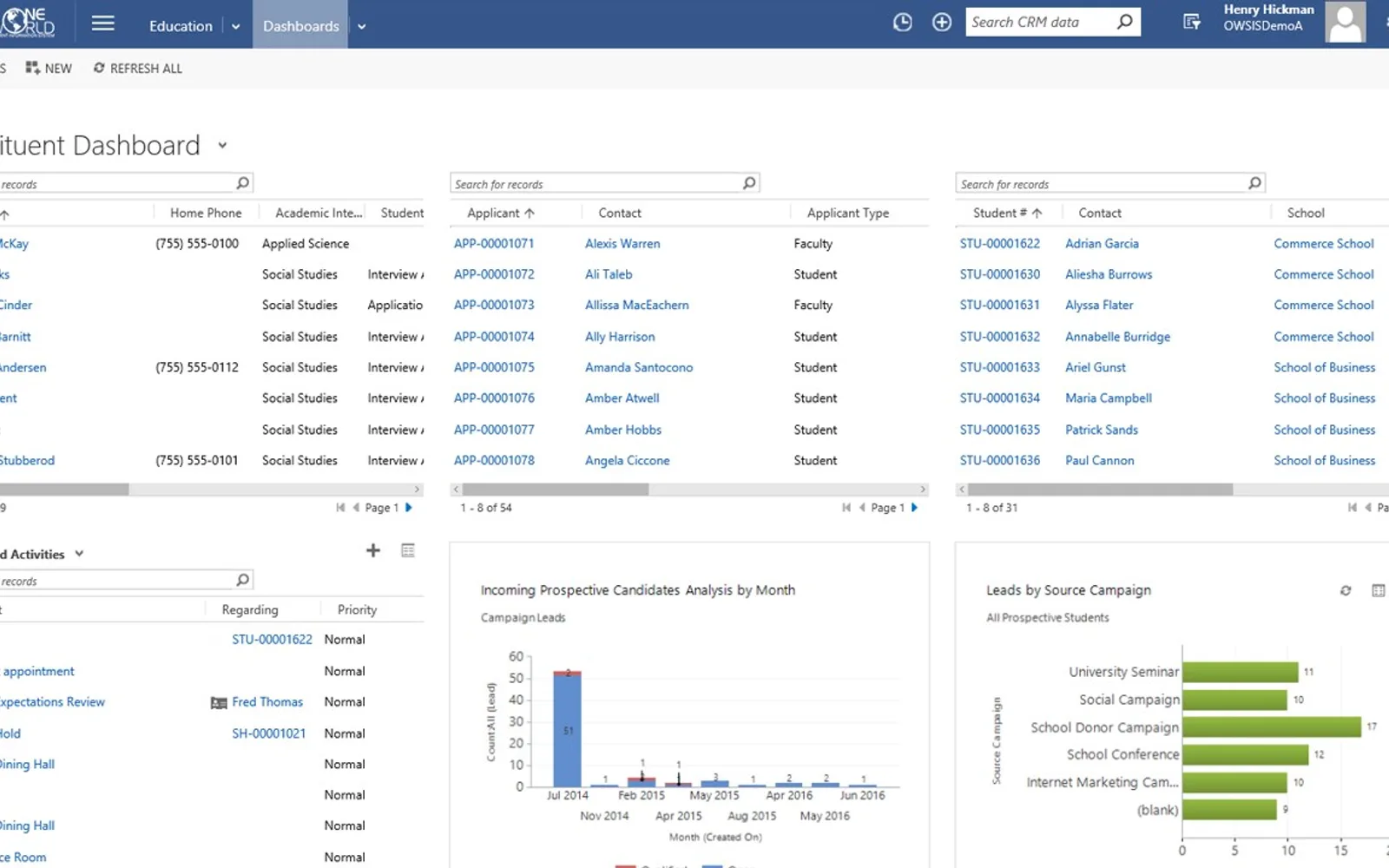Open the Dashboards navigation tab
Image resolution: width=1389 pixels, height=868 pixels.
point(300,26)
